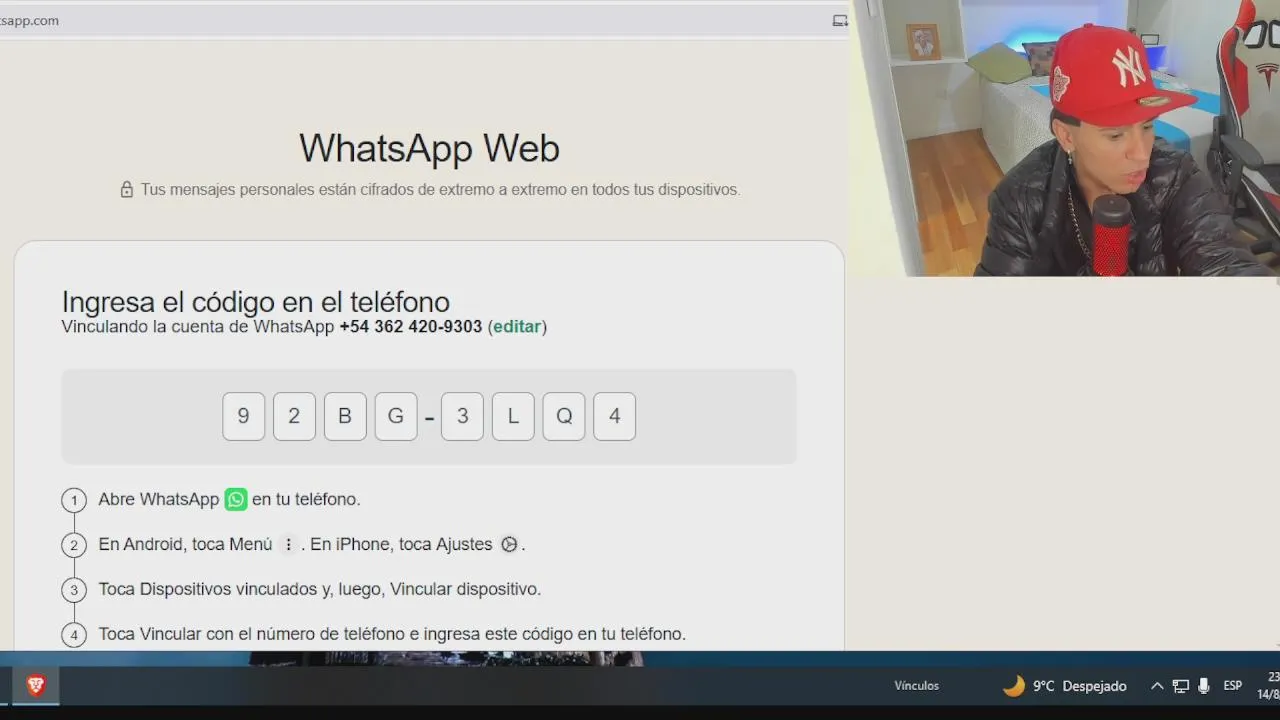Click the step 2 number circle

coord(73,545)
